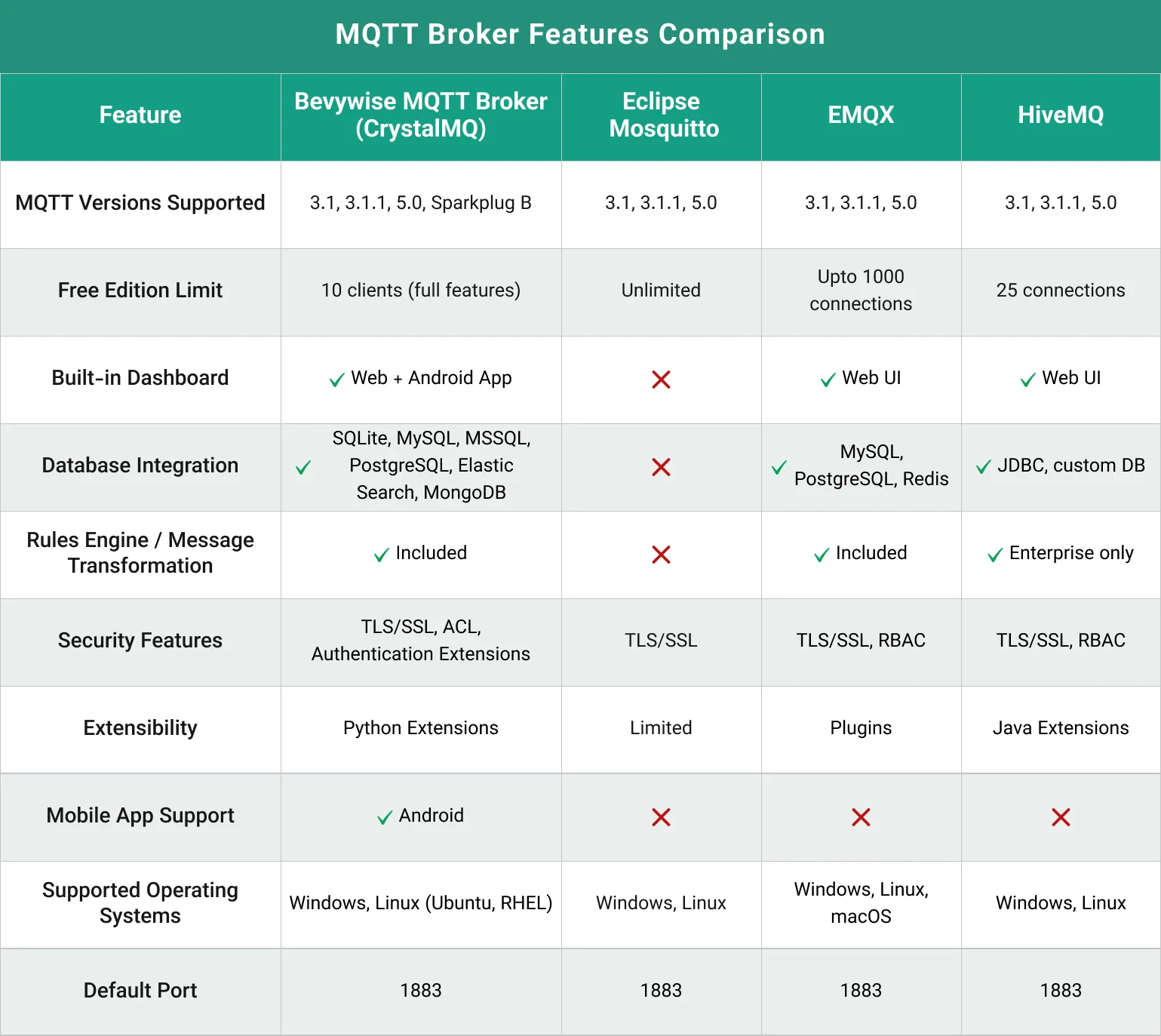Click the check mark beside MySQL, PostgreSQL, Redis
The height and width of the screenshot is (1036, 1161).
point(779,468)
